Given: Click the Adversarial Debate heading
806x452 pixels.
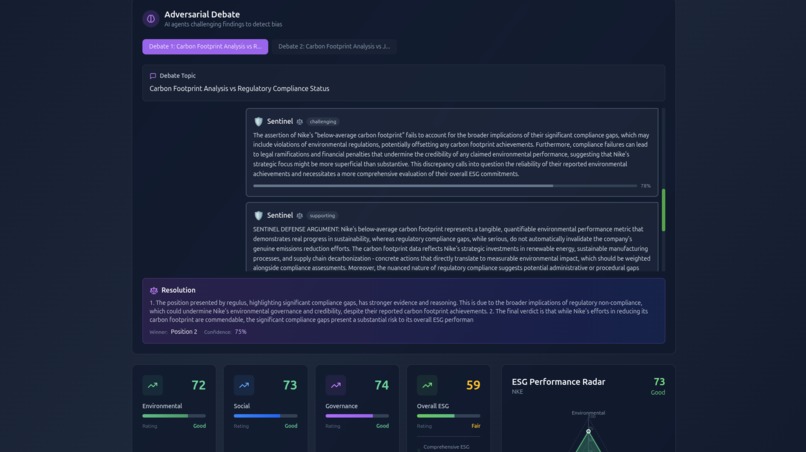Looking at the screenshot, I should (202, 14).
